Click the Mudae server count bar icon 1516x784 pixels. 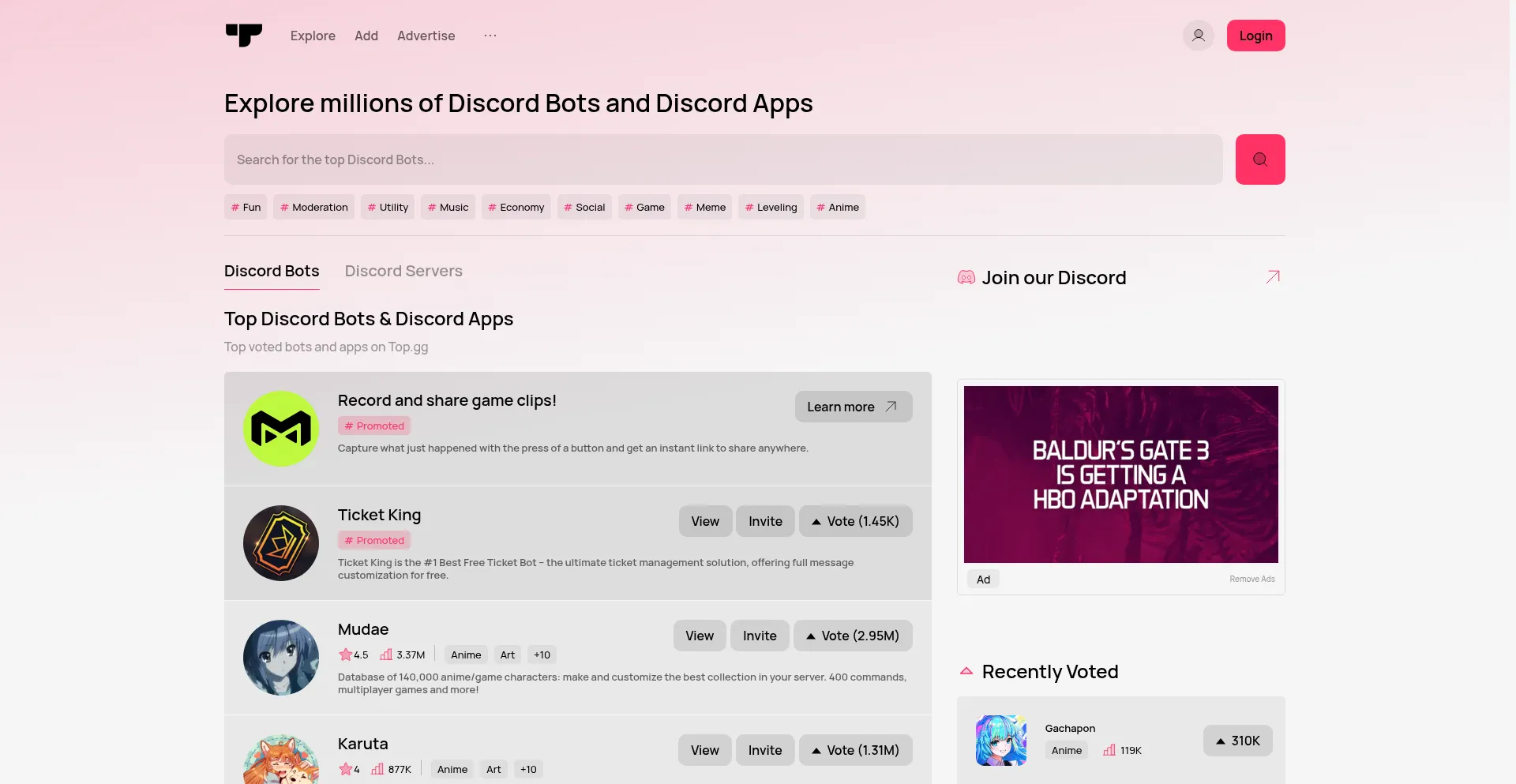(386, 655)
